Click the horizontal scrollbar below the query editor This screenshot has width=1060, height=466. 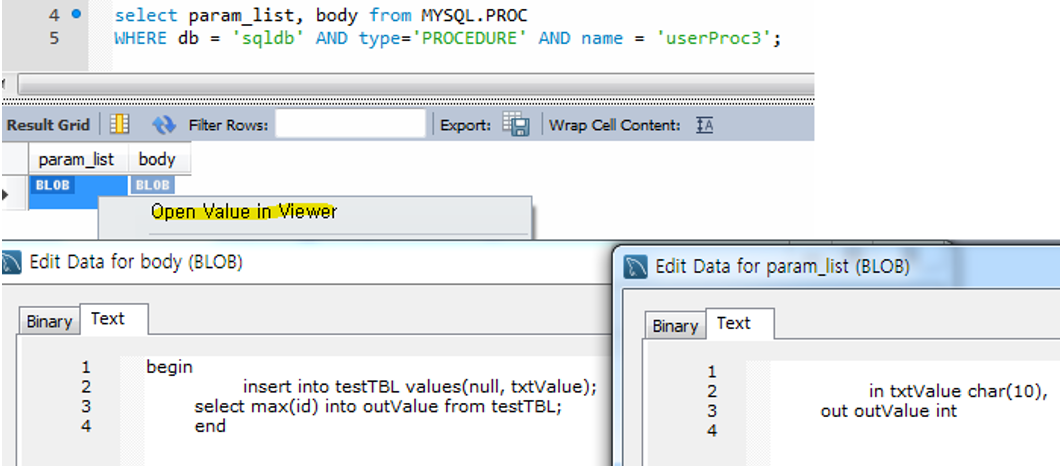pos(415,85)
